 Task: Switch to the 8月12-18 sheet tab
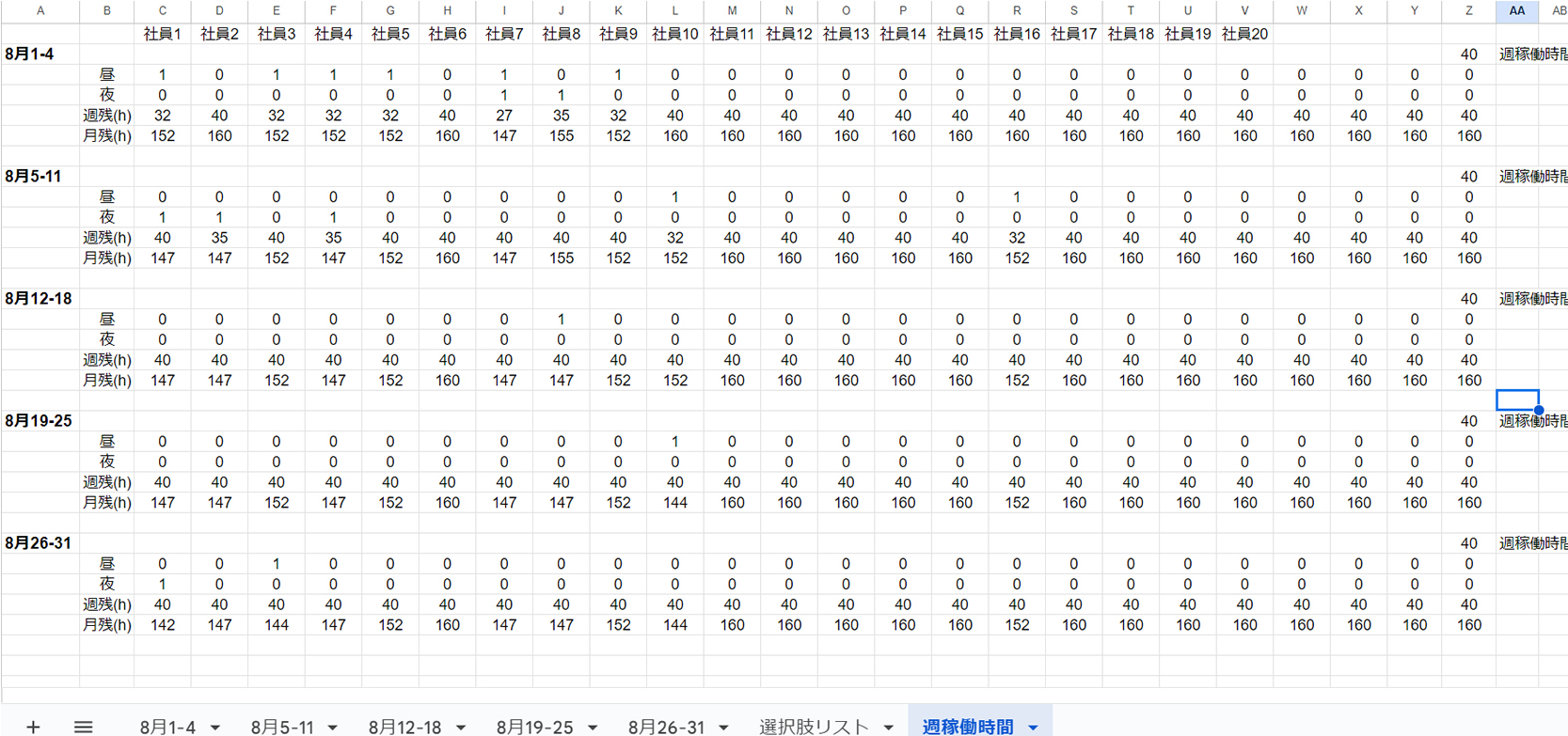coord(404,727)
